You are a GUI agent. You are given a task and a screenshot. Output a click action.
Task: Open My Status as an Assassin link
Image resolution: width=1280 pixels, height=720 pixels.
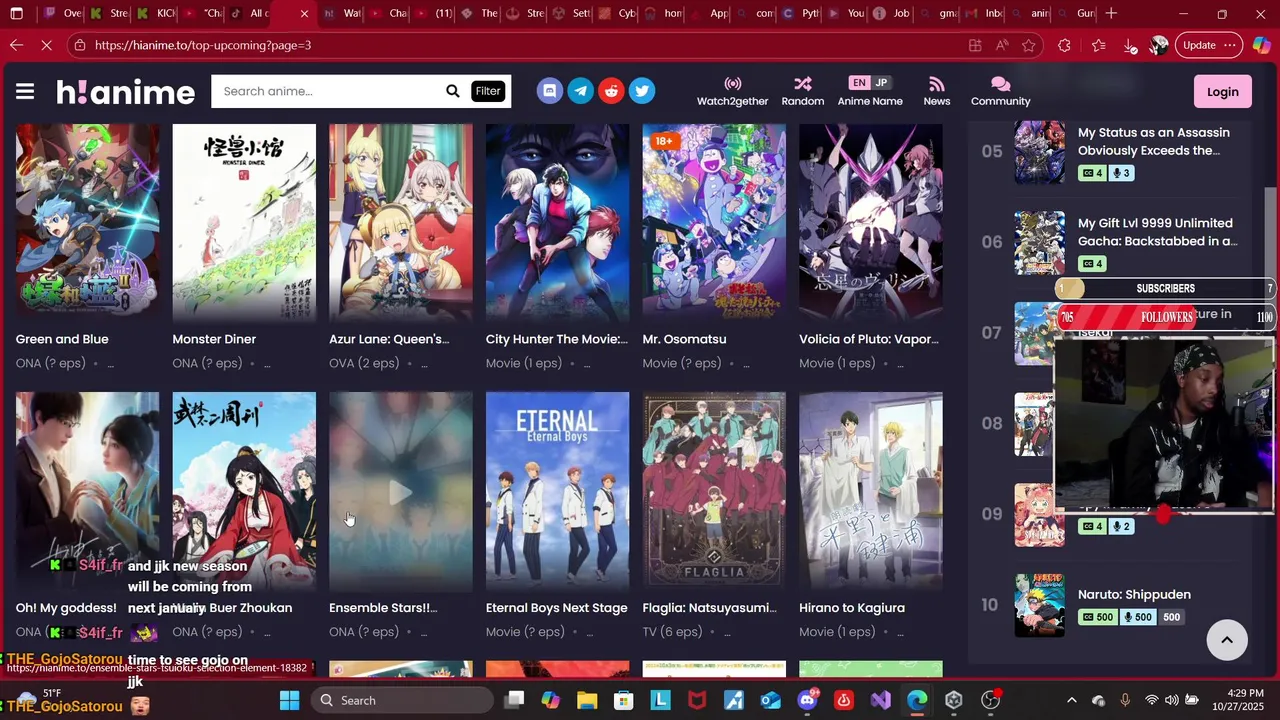point(1154,141)
